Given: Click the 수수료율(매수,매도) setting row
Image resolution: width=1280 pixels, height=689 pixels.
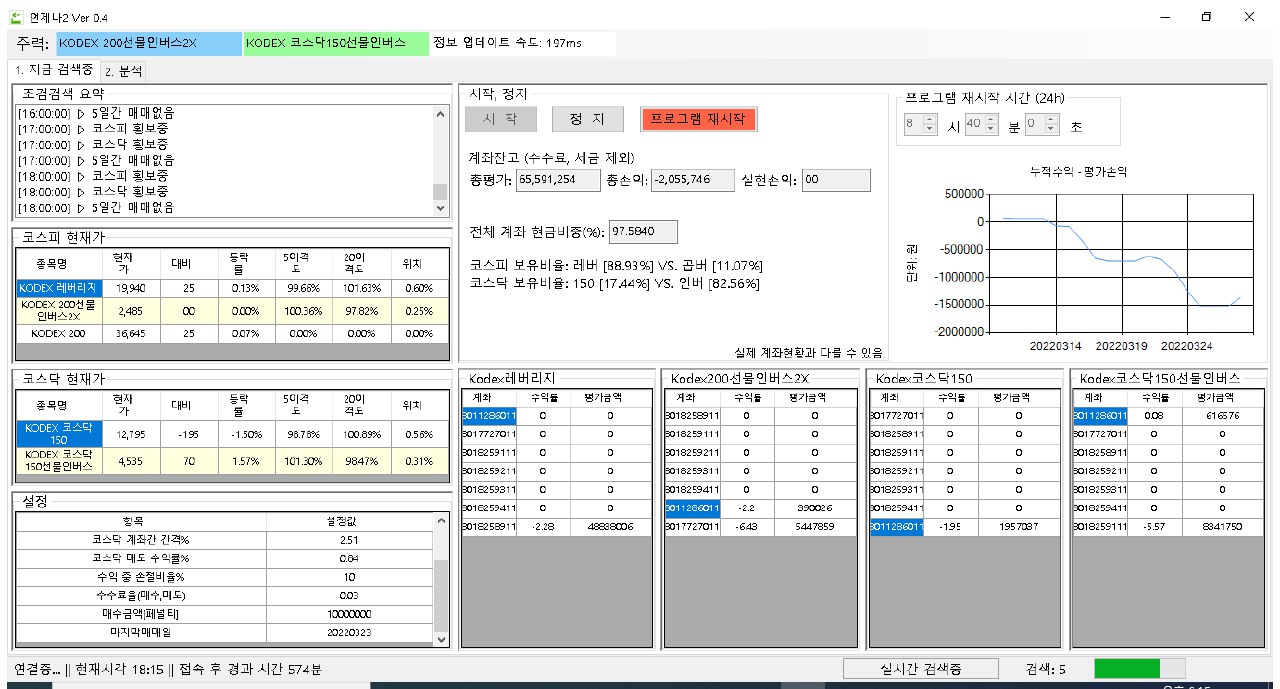Looking at the screenshot, I should click(225, 595).
